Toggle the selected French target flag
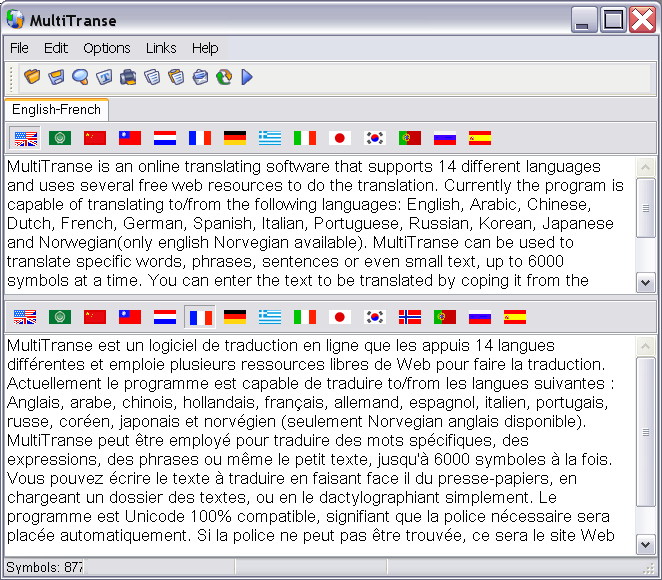This screenshot has width=662, height=580. pos(200,317)
